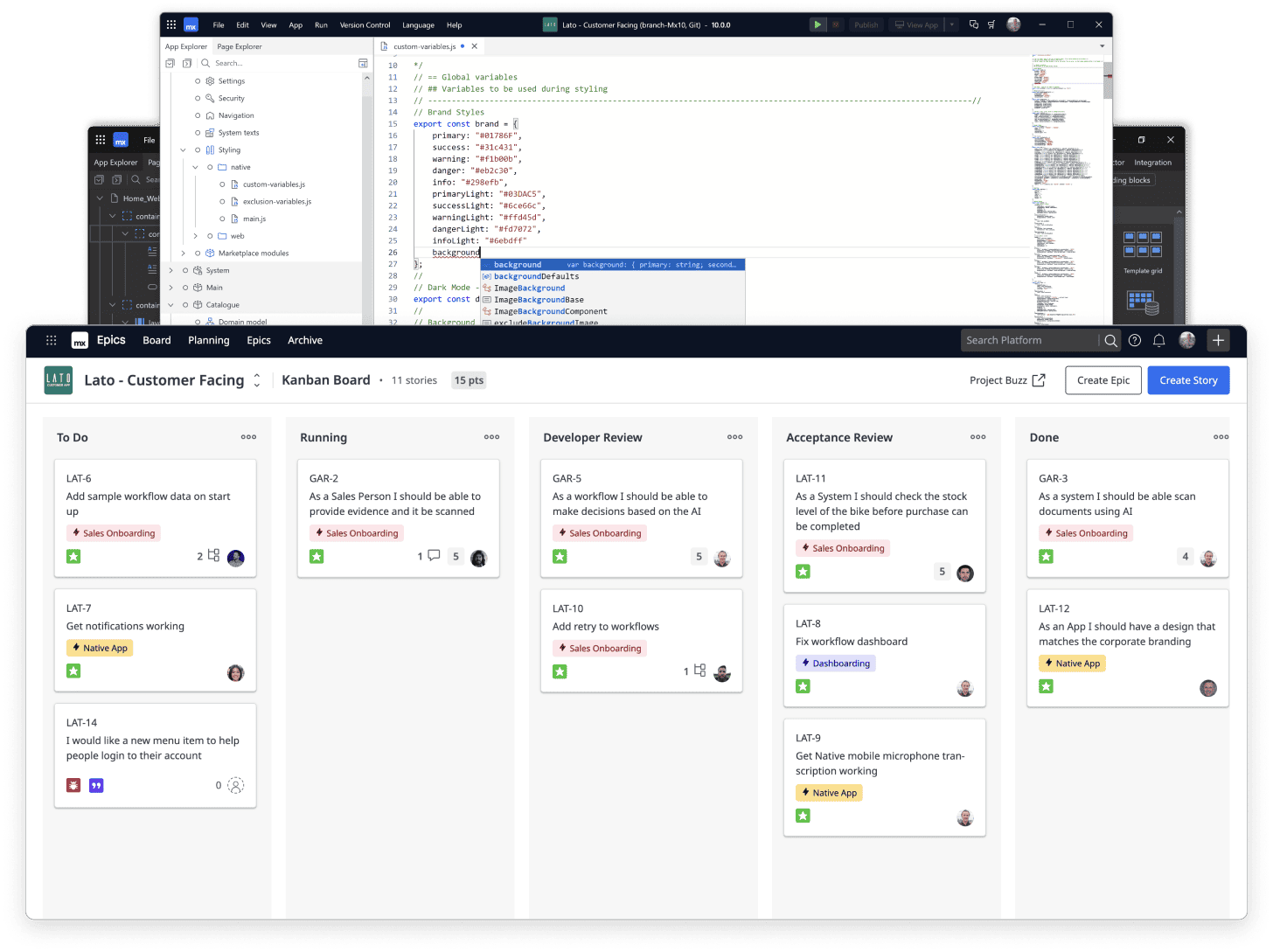Open the Version Control menu
Screen dimensions: 1273x952
click(365, 25)
